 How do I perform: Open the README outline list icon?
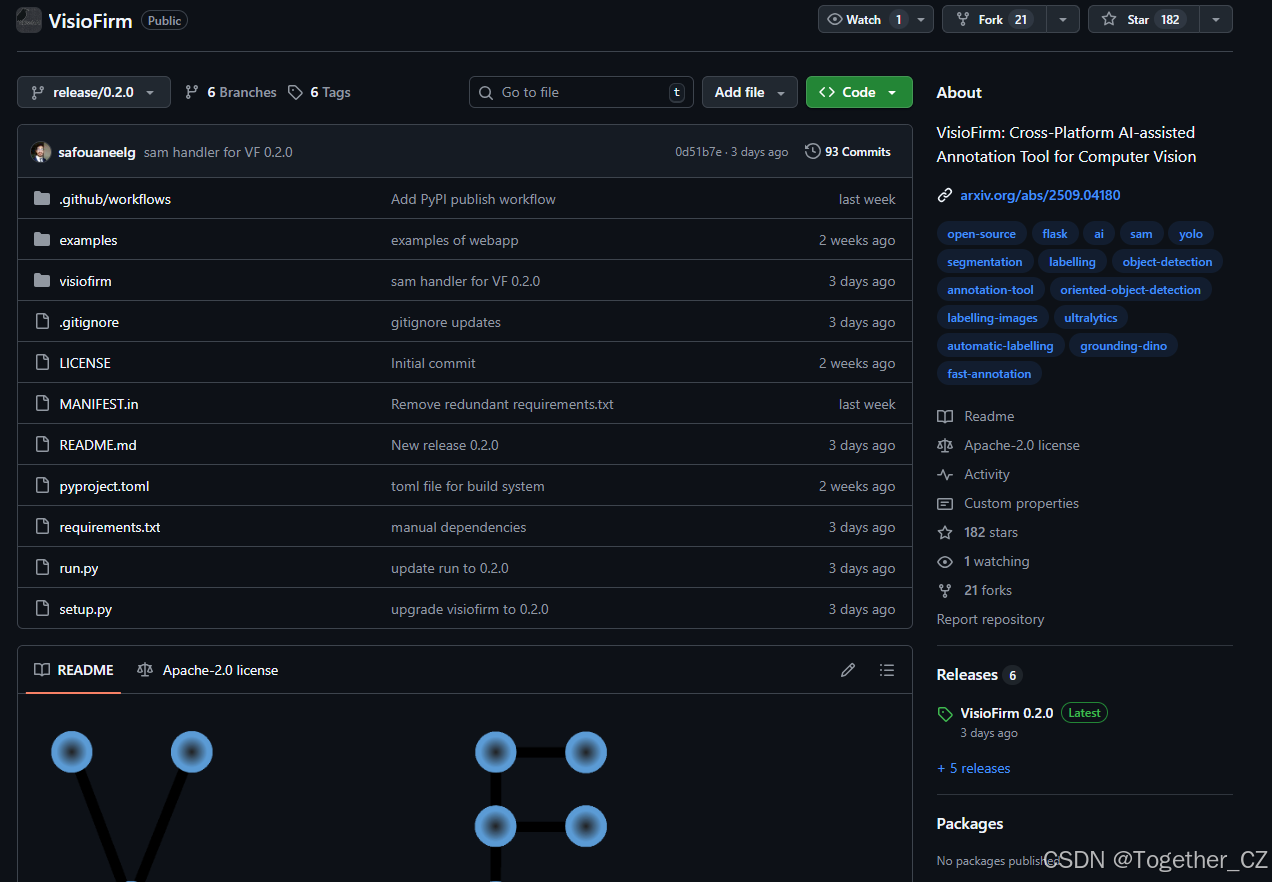coord(887,670)
